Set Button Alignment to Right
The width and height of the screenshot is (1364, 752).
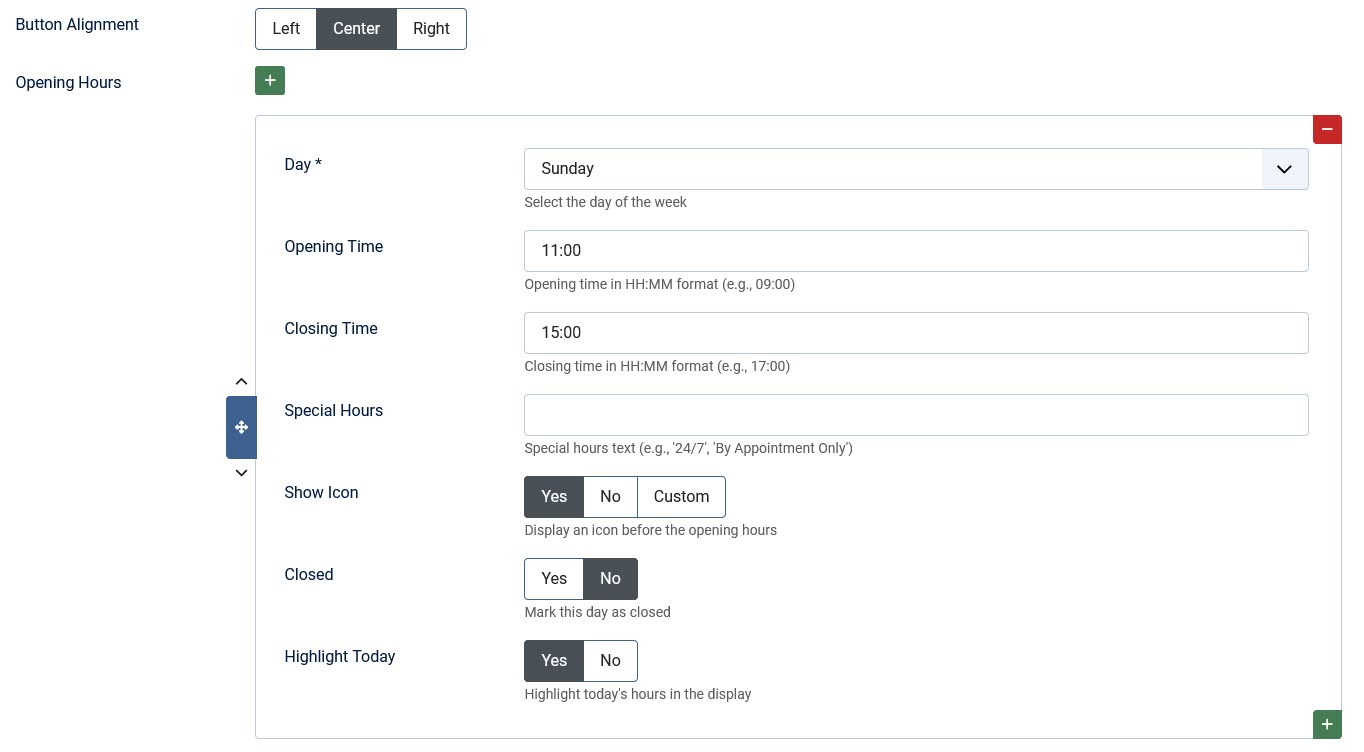click(431, 29)
